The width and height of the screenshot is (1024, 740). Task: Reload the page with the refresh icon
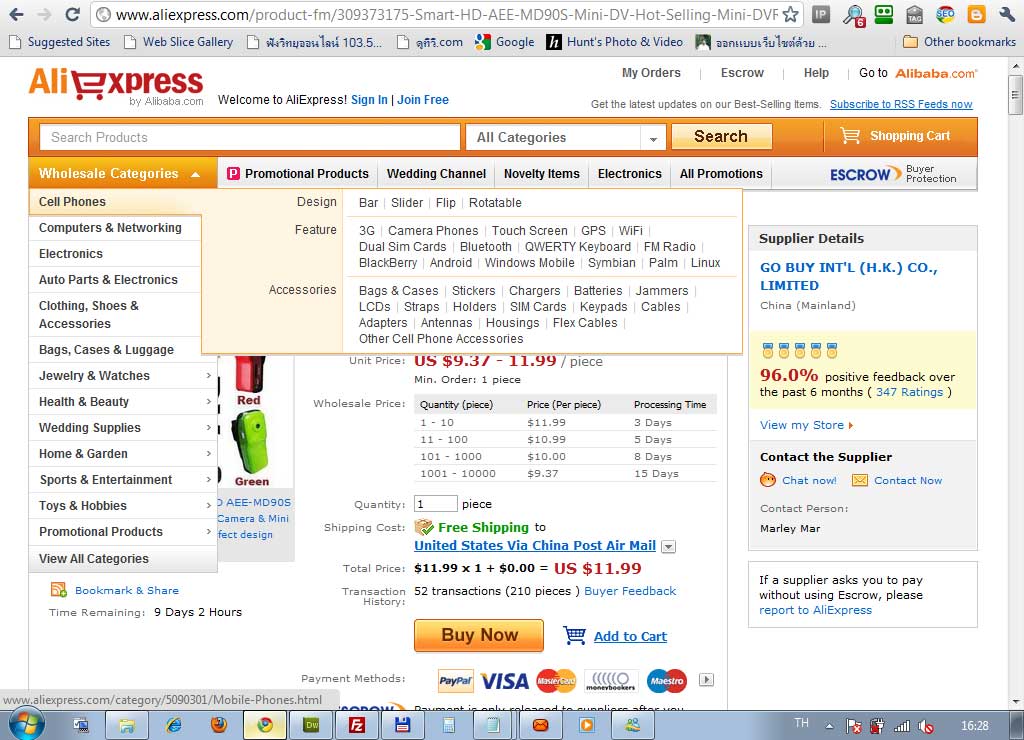coord(72,14)
